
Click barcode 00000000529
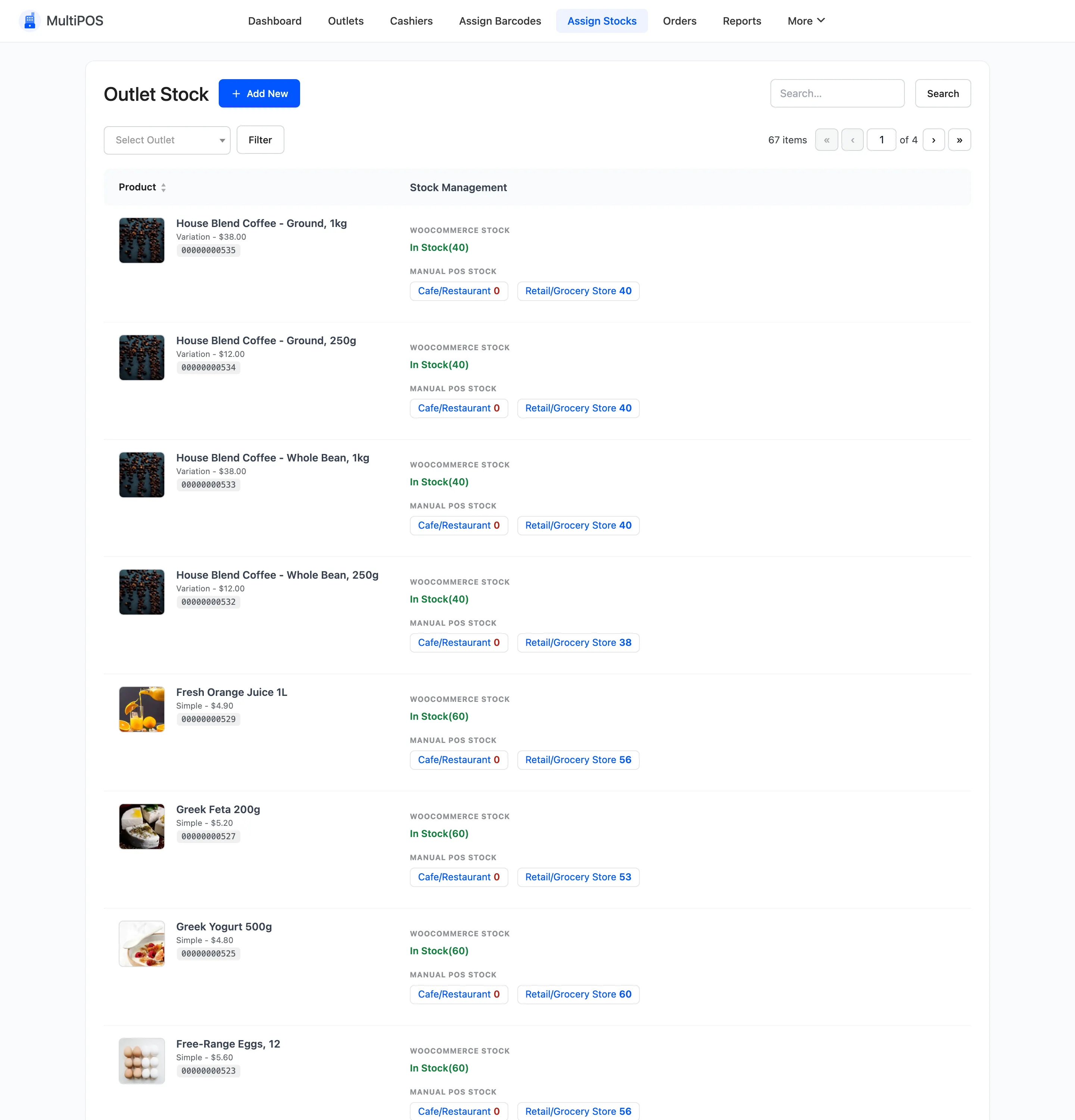pyautogui.click(x=209, y=719)
